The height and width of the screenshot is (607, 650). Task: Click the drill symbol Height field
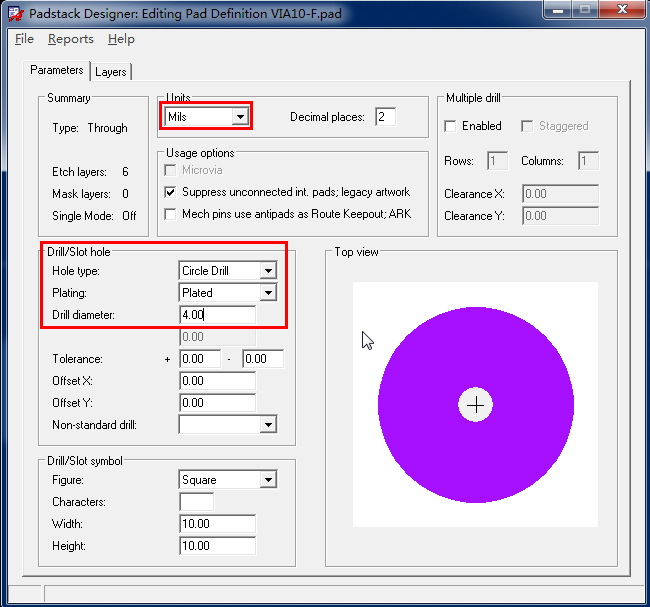[x=218, y=546]
